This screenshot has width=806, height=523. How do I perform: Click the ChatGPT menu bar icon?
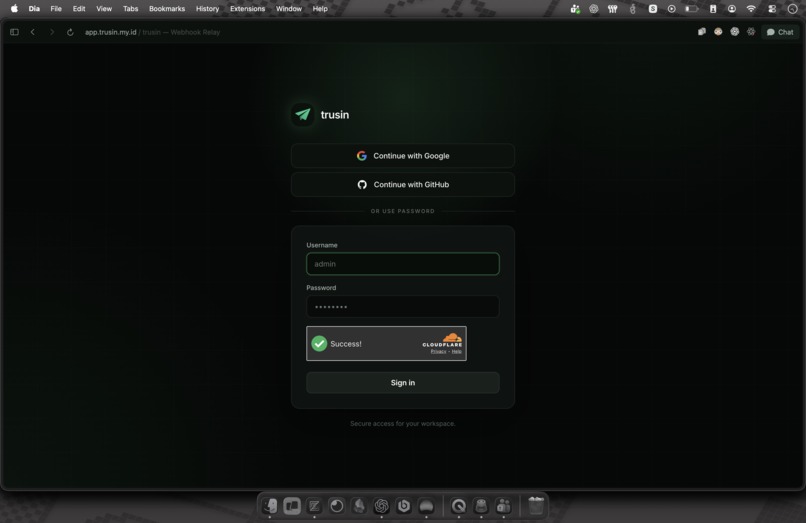click(x=594, y=9)
